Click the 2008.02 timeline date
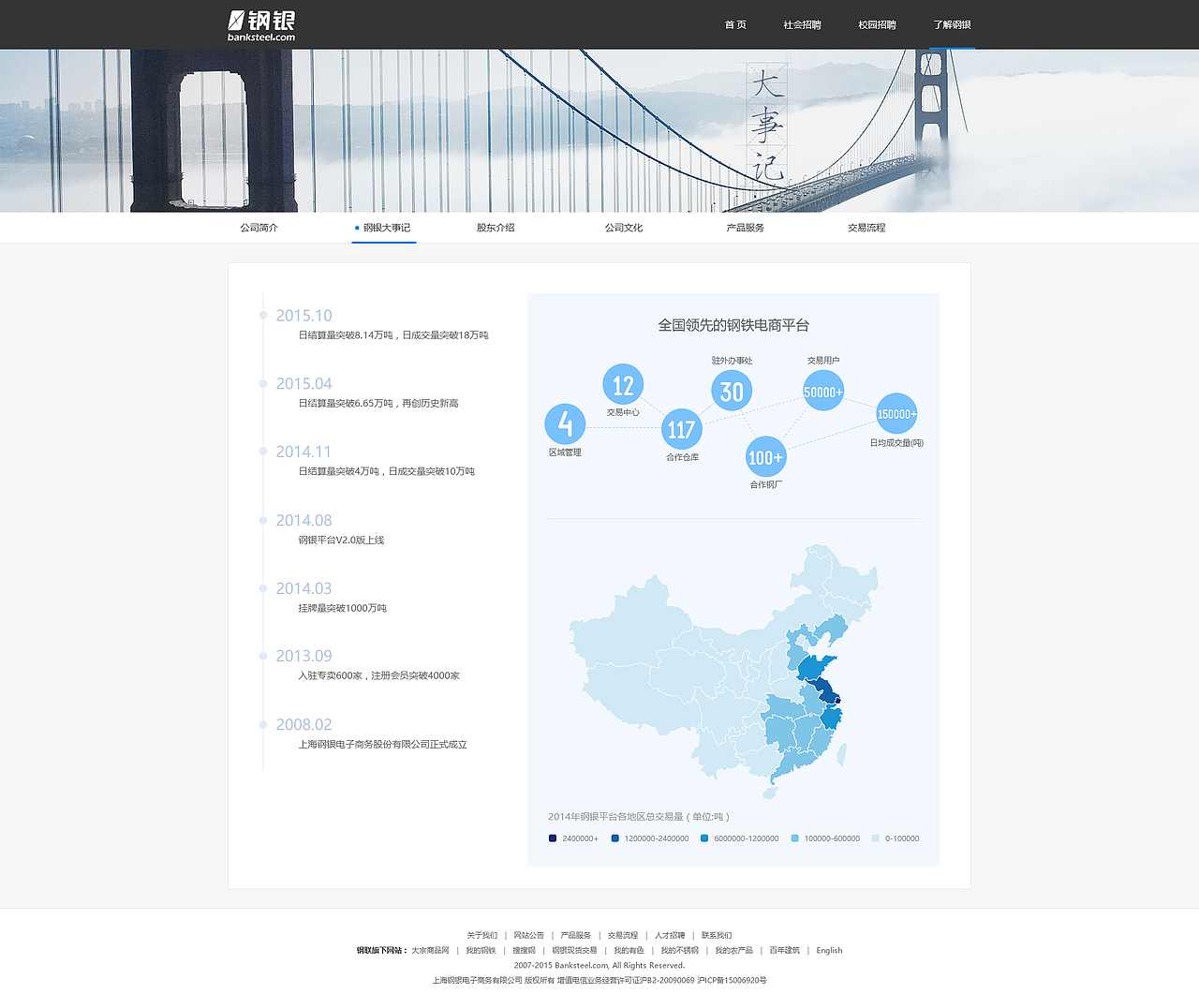Viewport: 1199px width, 1008px height. pos(303,724)
